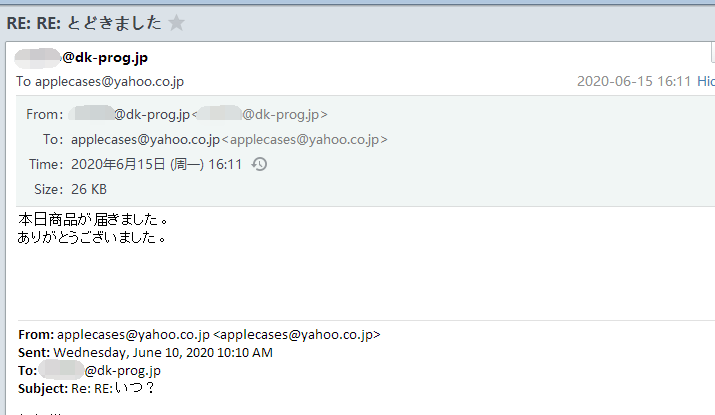Click the 26 KB size value

click(x=89, y=189)
